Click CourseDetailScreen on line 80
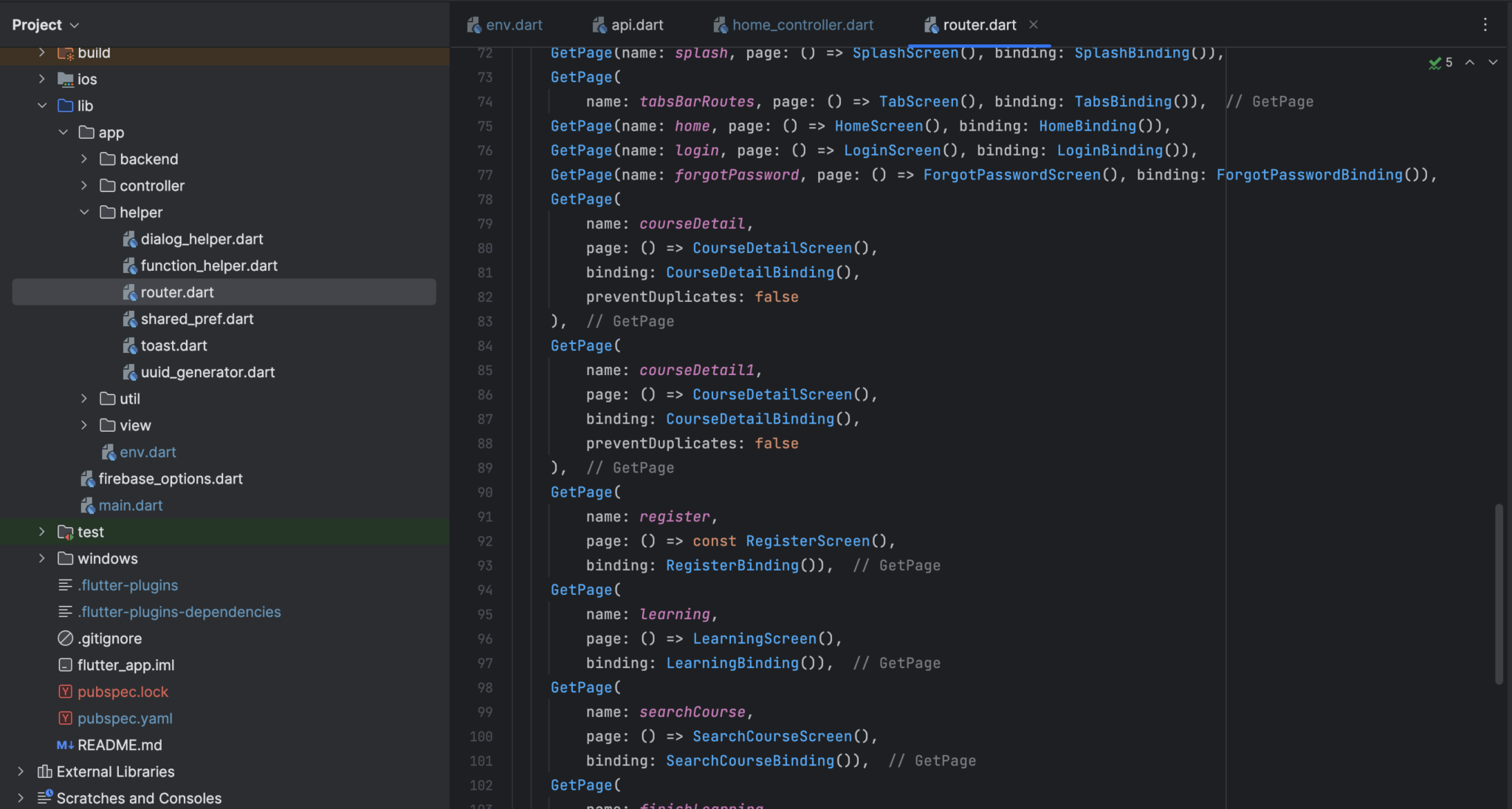Image resolution: width=1512 pixels, height=809 pixels. [772, 248]
